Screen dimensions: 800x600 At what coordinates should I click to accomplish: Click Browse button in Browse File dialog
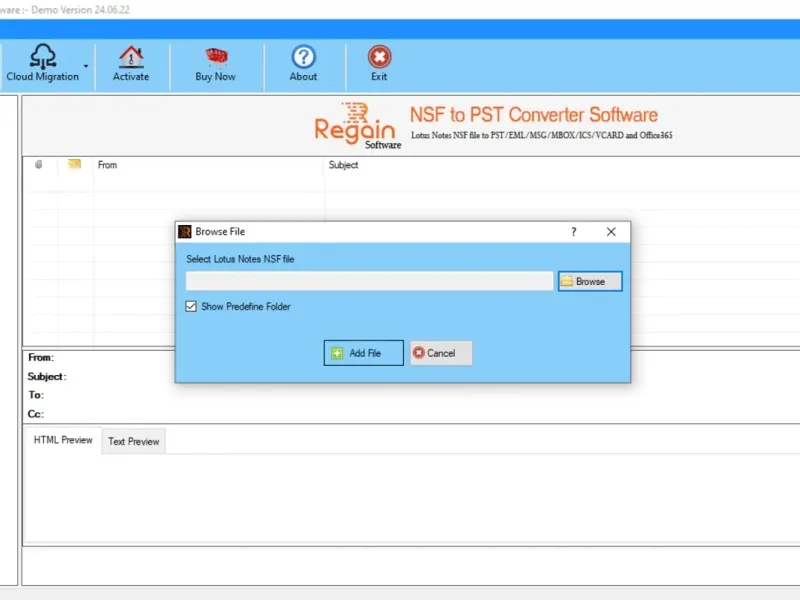590,281
